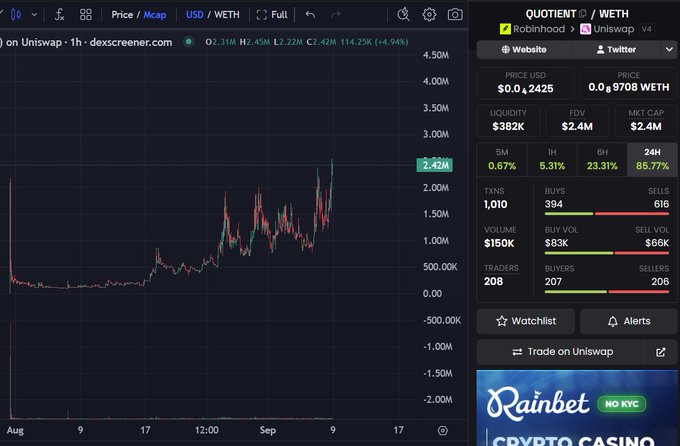Expand more social links chevron
The width and height of the screenshot is (680, 446).
669,49
